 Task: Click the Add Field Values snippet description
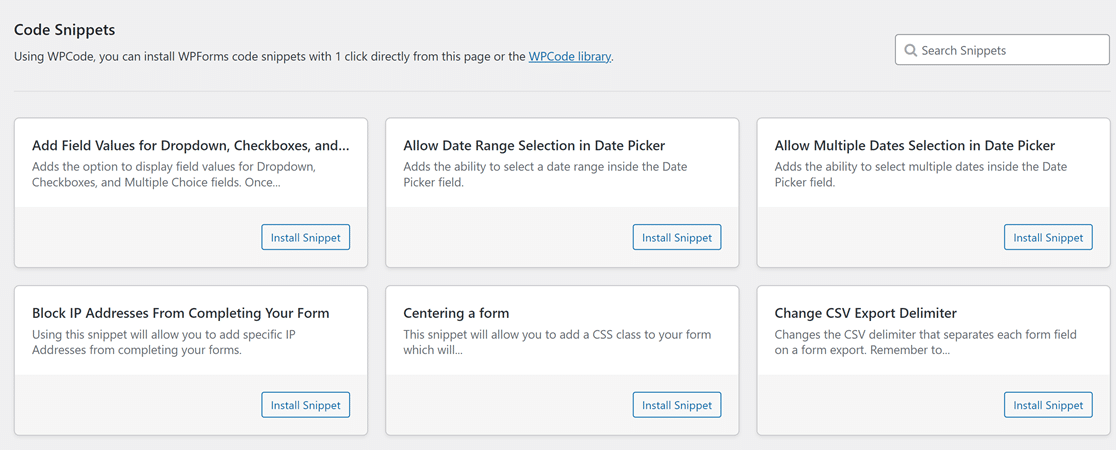[173, 175]
